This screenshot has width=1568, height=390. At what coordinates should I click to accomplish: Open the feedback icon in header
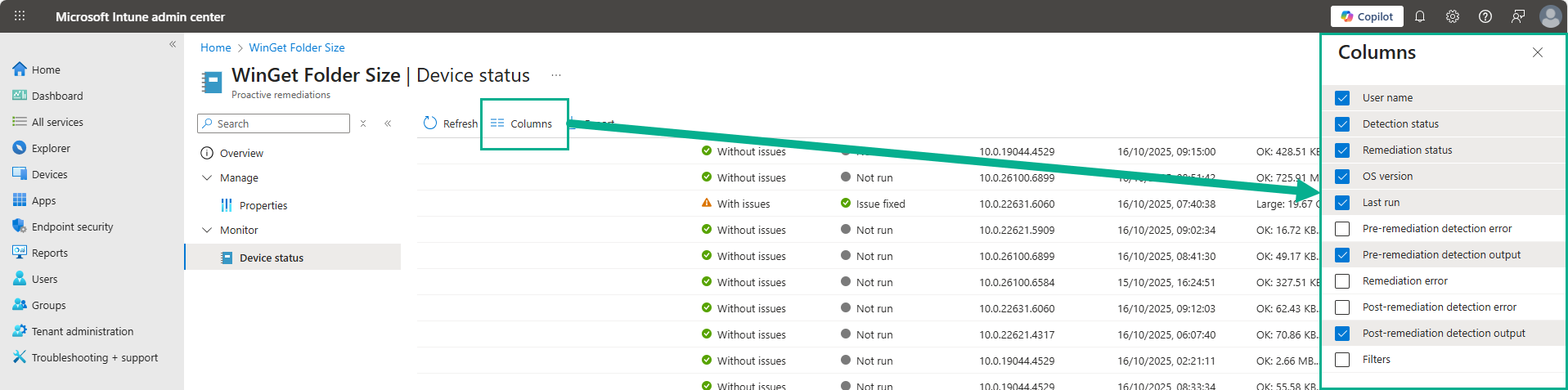pyautogui.click(x=1518, y=16)
